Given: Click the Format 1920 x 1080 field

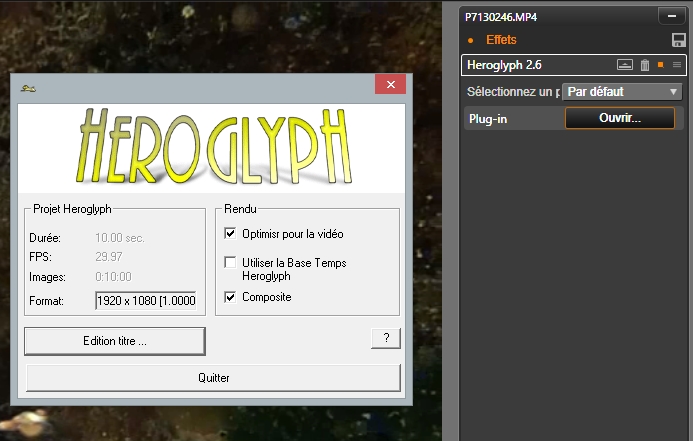Looking at the screenshot, I should click(x=146, y=300).
